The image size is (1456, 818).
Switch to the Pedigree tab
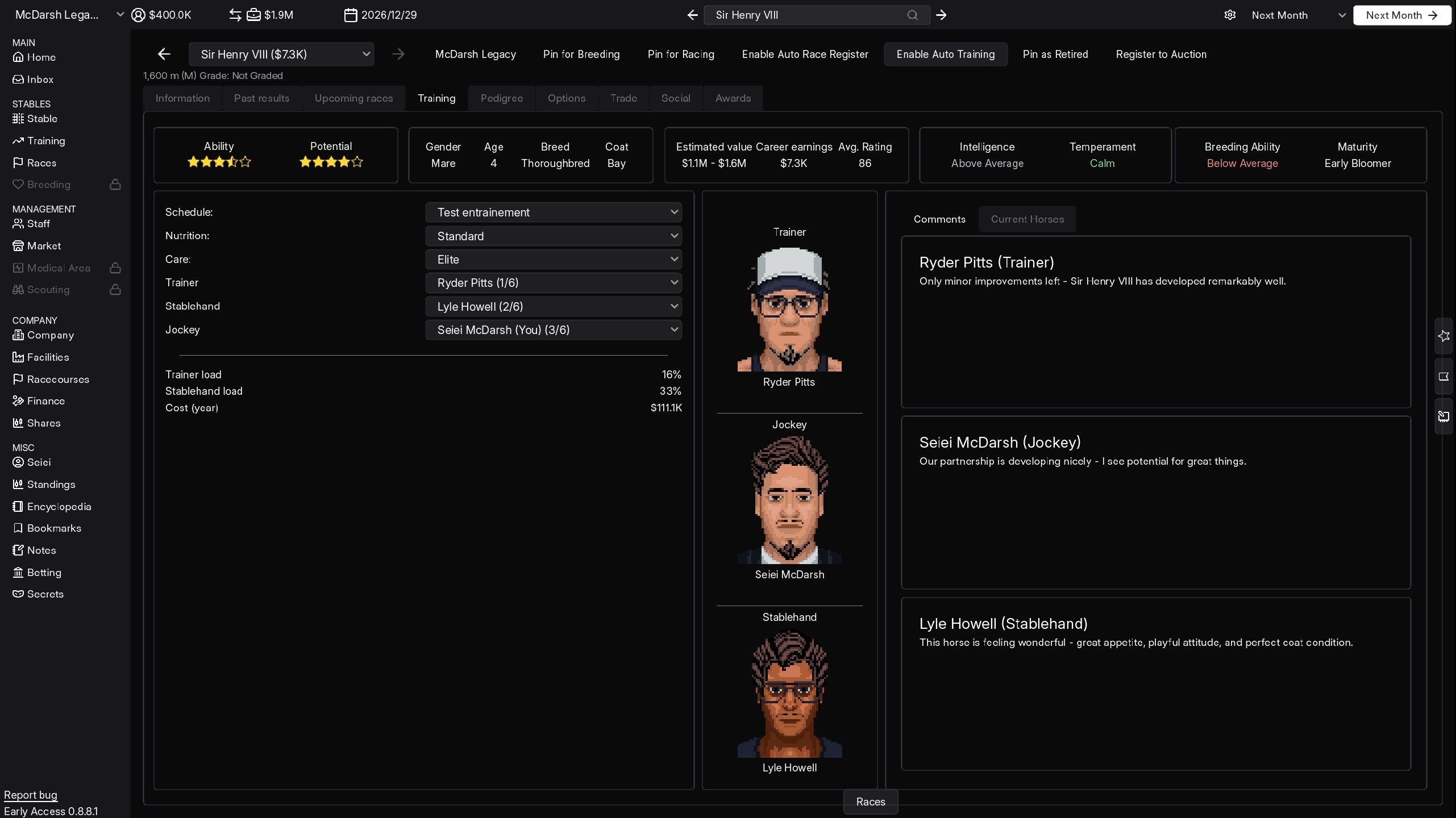(x=501, y=98)
